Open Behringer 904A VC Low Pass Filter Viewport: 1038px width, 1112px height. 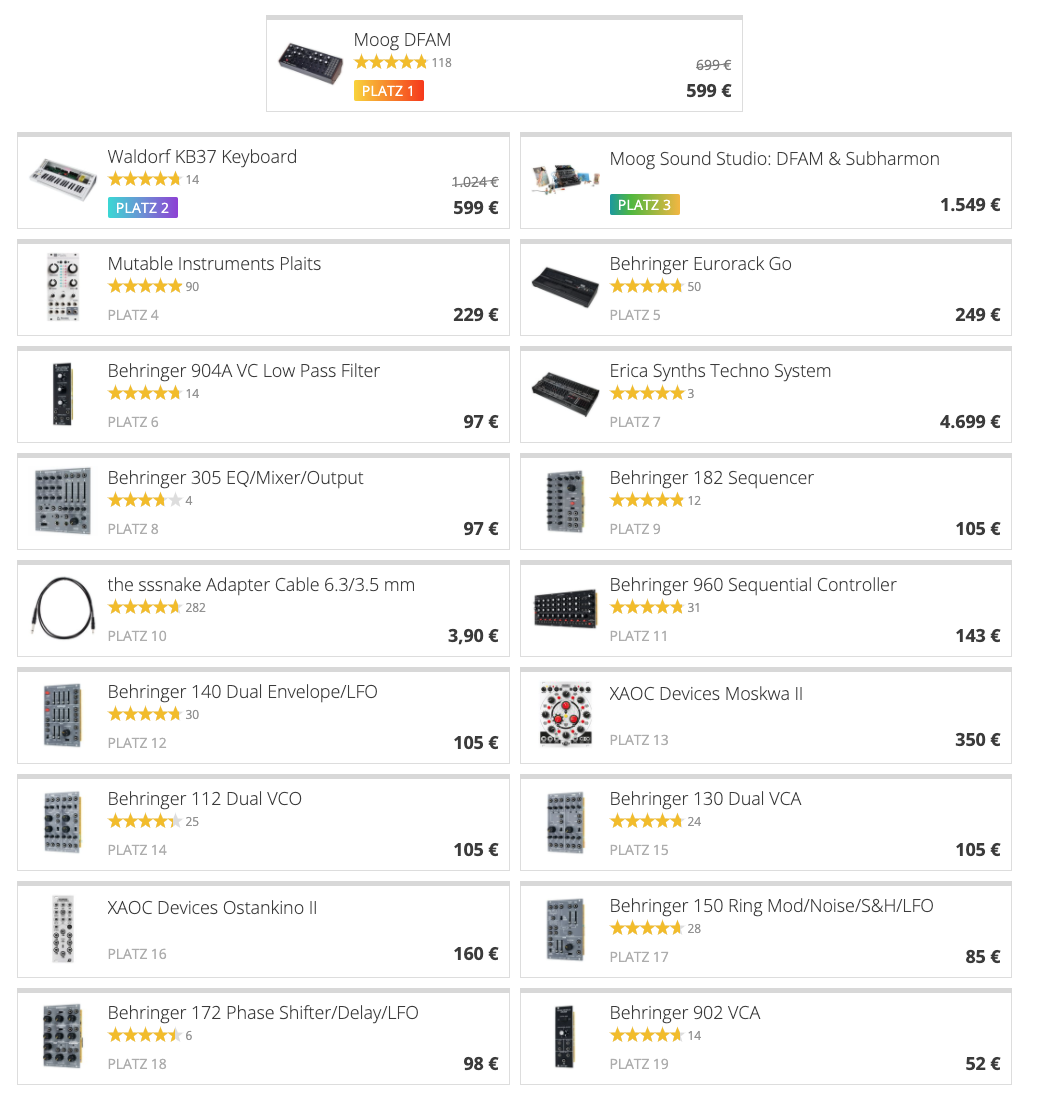coord(244,371)
